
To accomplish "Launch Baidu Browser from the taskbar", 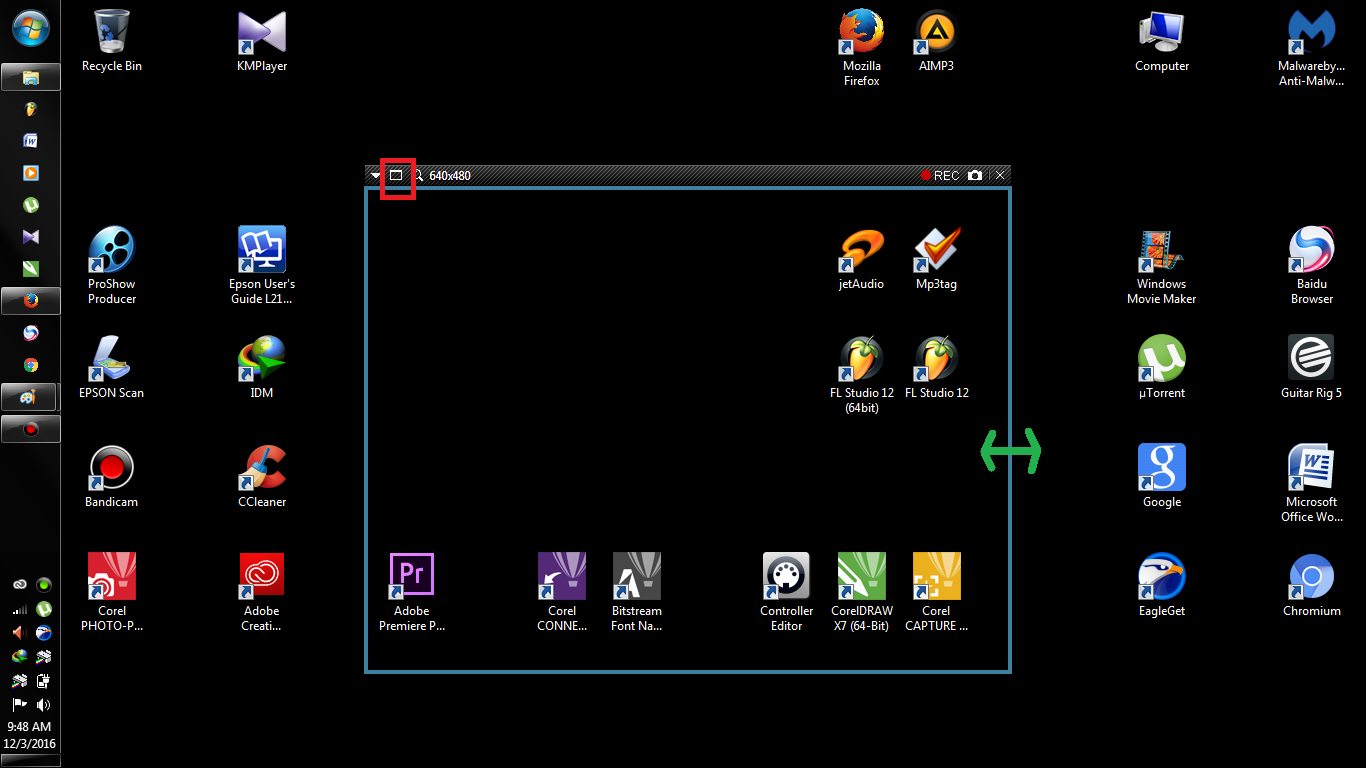I will click(31, 333).
